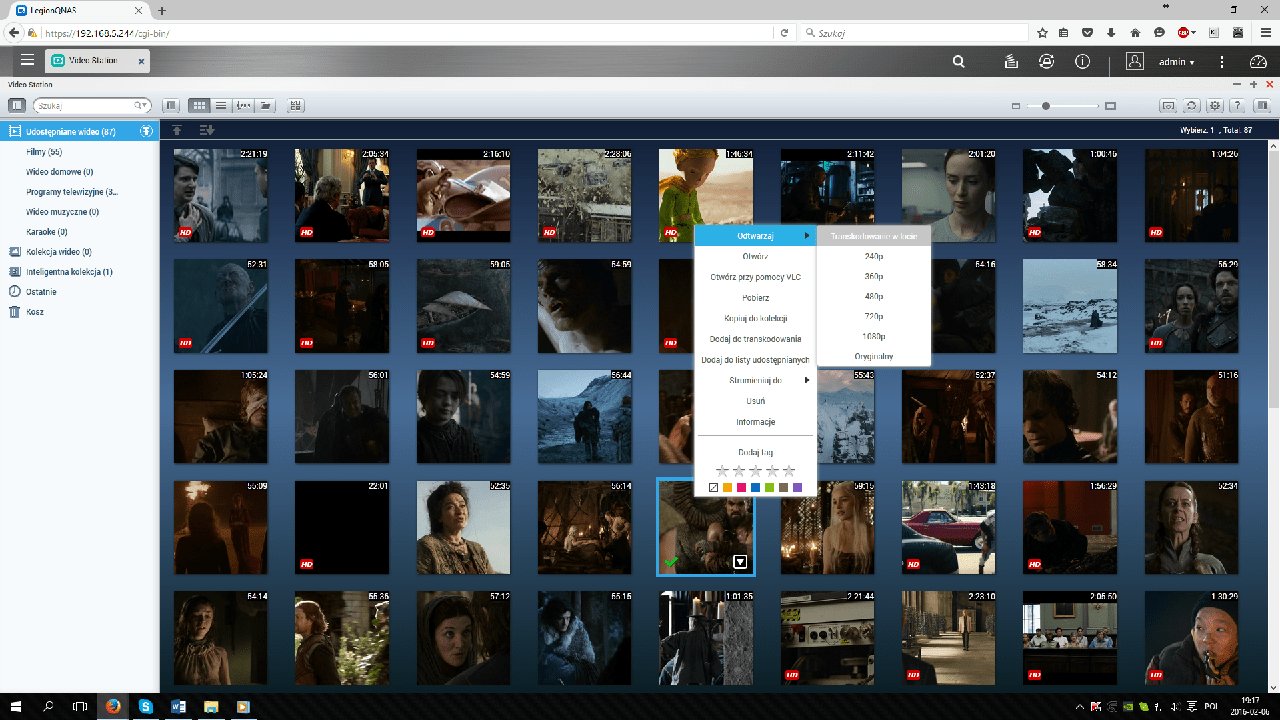This screenshot has width=1280, height=720.
Task: Select Wideo domowe (0) in sidebar
Action: pos(60,172)
